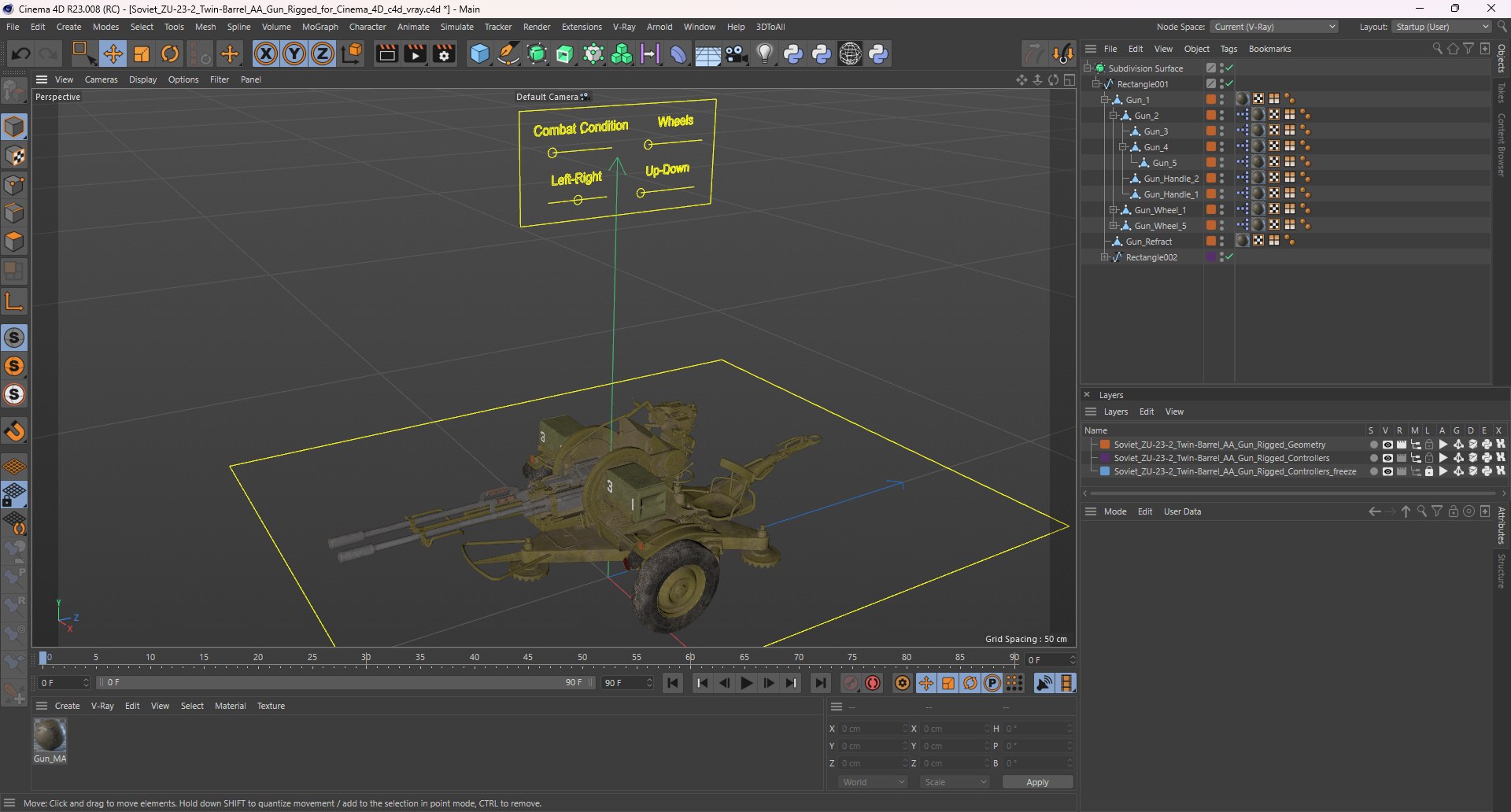Screen dimensions: 1511x812
Task: Open the viewport Cameras menu
Action: pyautogui.click(x=101, y=79)
